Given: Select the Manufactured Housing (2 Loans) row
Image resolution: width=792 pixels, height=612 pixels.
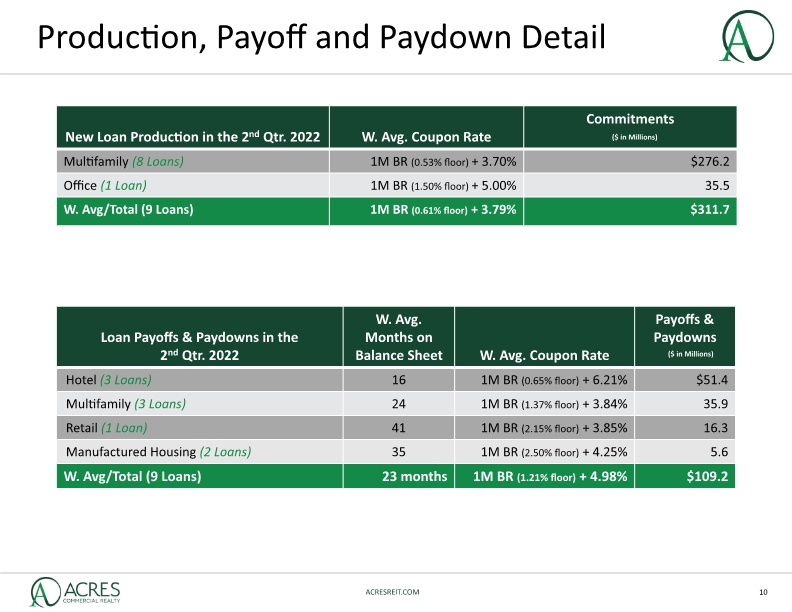Looking at the screenshot, I should tap(395, 452).
